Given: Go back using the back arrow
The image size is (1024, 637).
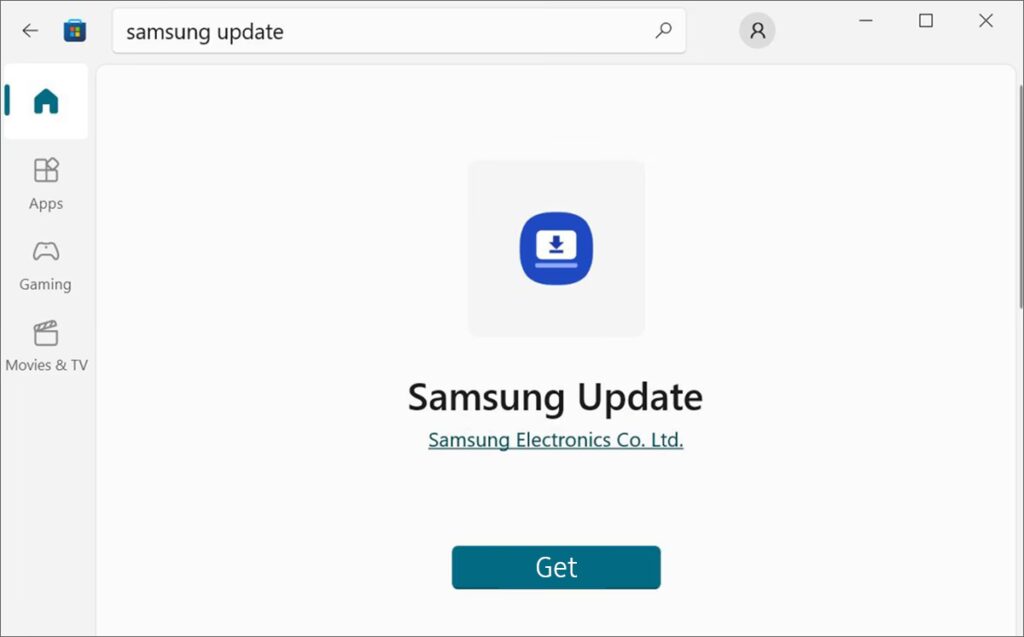Looking at the screenshot, I should click(30, 31).
